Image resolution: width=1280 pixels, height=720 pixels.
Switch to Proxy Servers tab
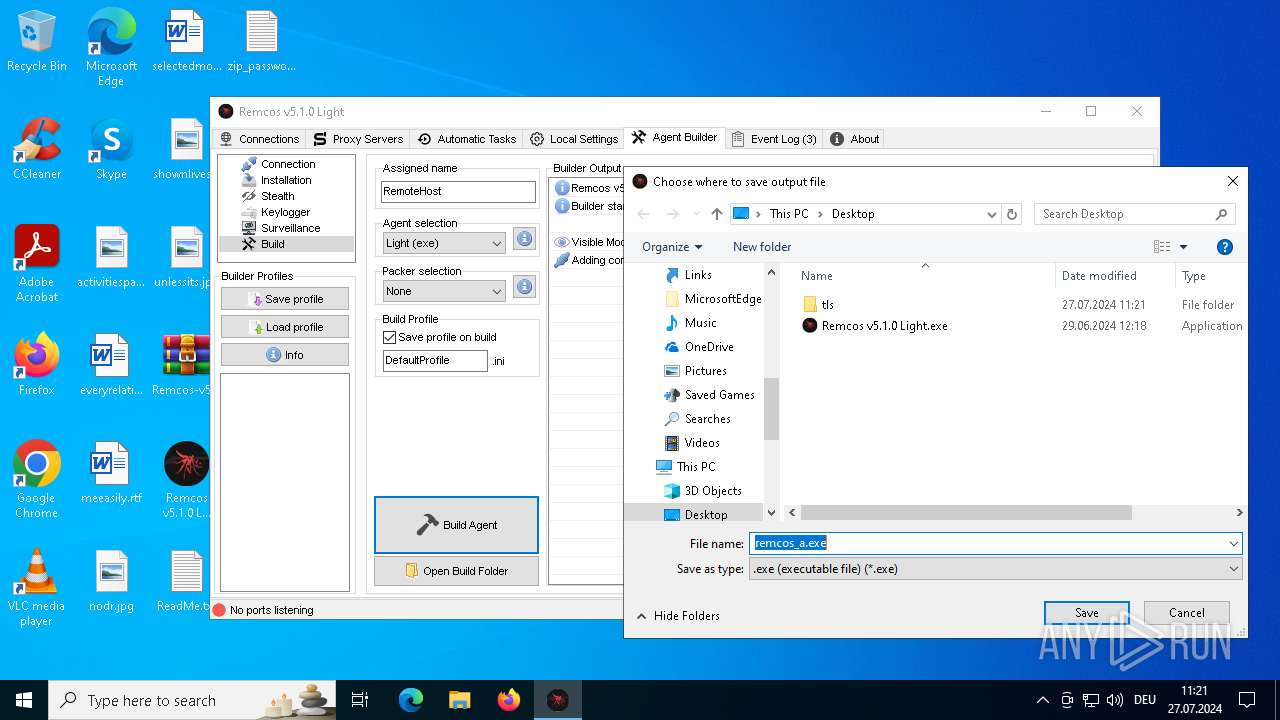(358, 139)
